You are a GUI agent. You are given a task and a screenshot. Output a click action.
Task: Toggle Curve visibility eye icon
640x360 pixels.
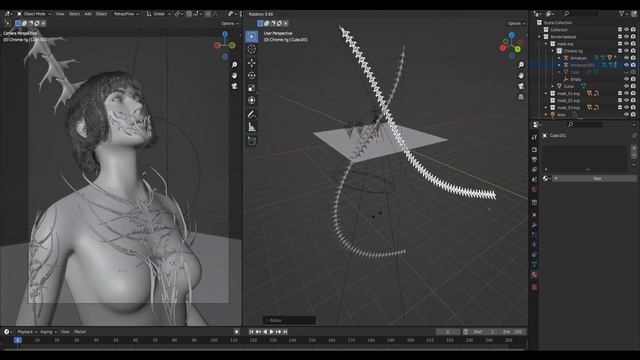627,86
